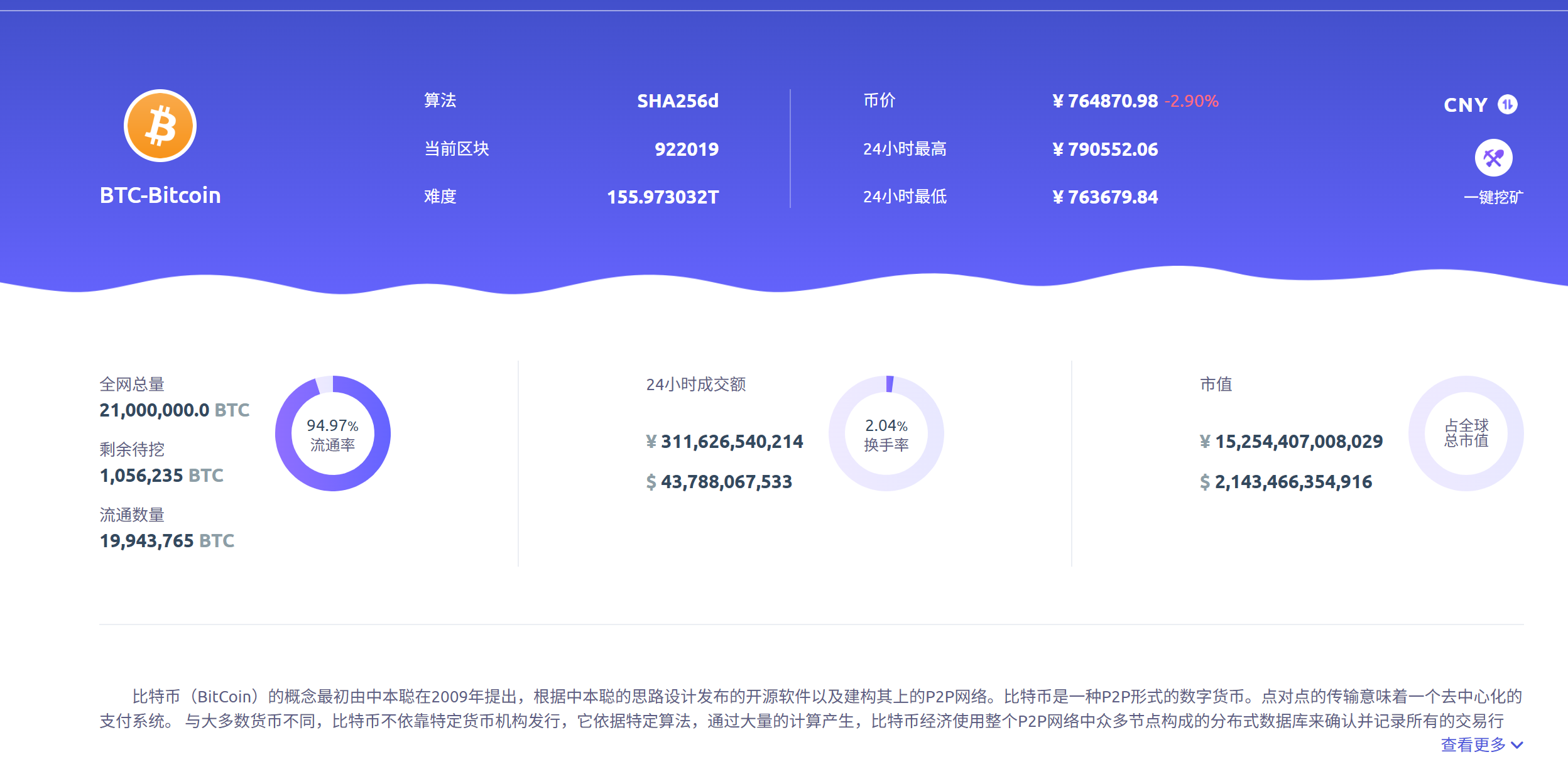Click the difficulty value 155.973032T
This screenshot has height=774, width=1568.
pyautogui.click(x=662, y=197)
